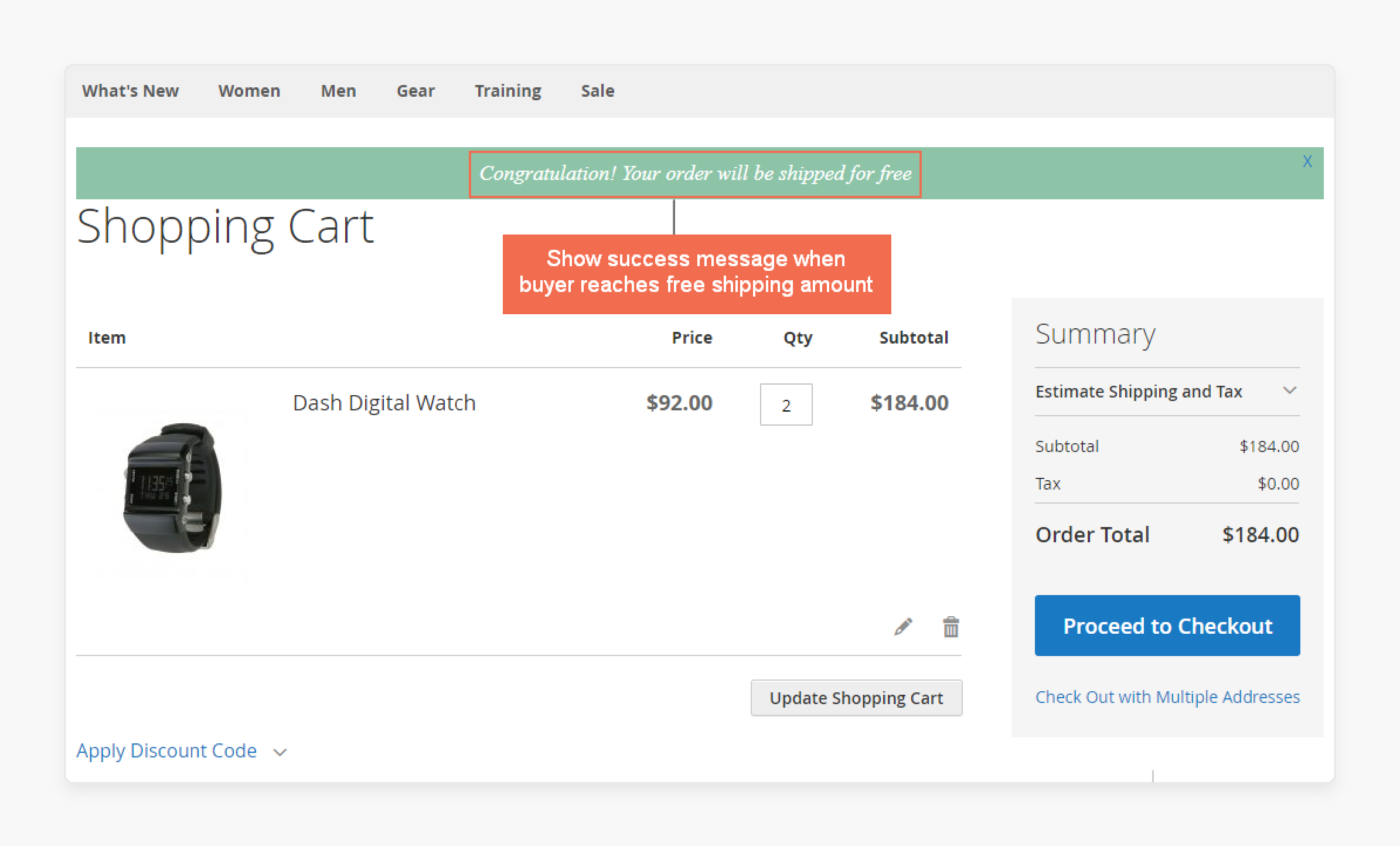Select the Sale menu item
1400x846 pixels.
[596, 91]
